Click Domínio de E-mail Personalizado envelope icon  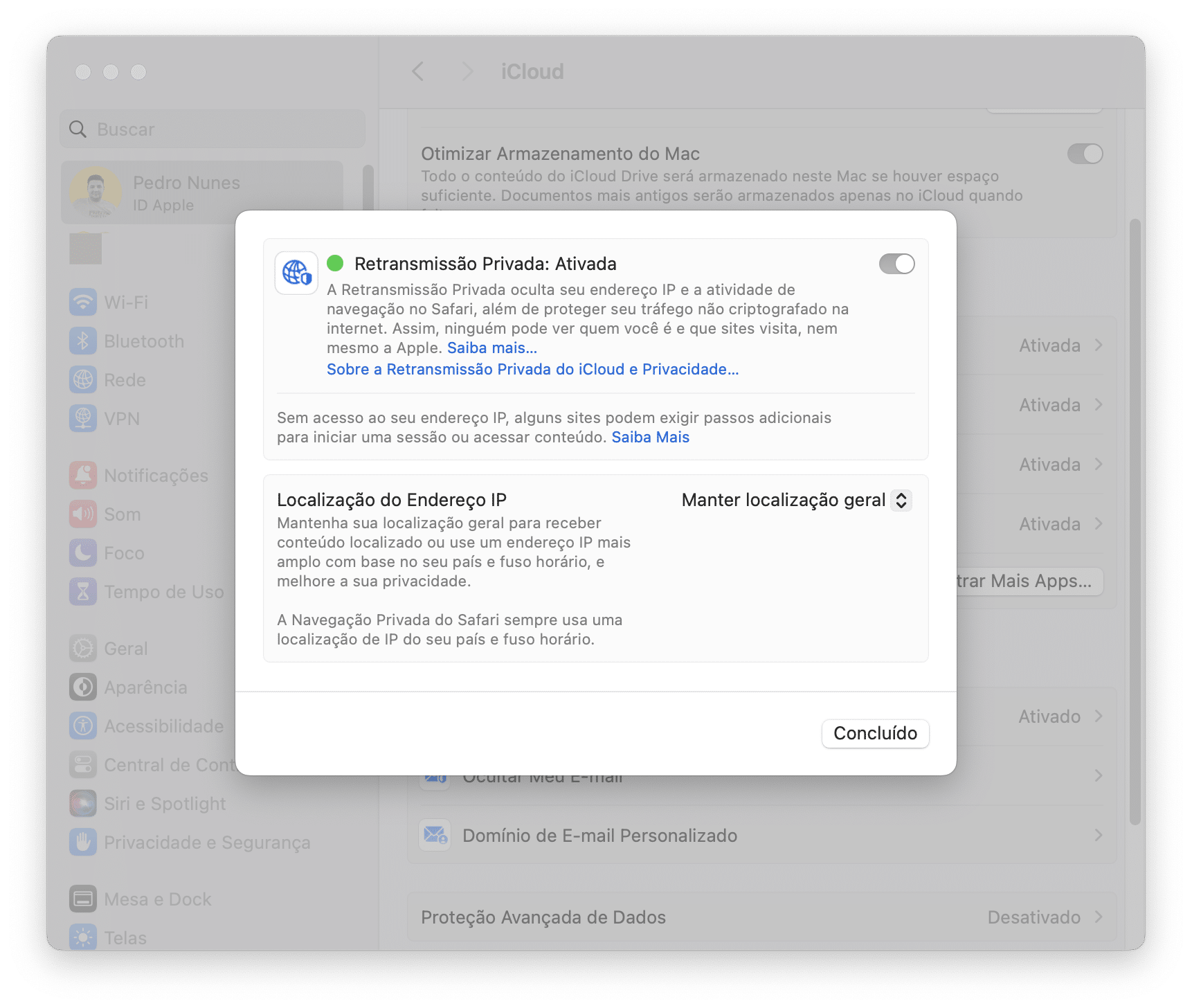(435, 835)
